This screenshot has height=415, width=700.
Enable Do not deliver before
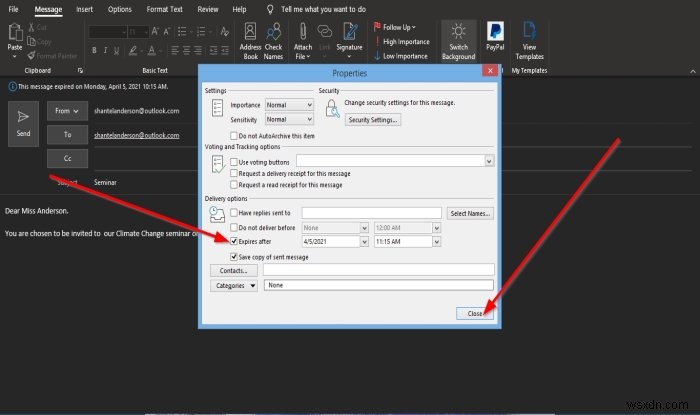[x=233, y=228]
